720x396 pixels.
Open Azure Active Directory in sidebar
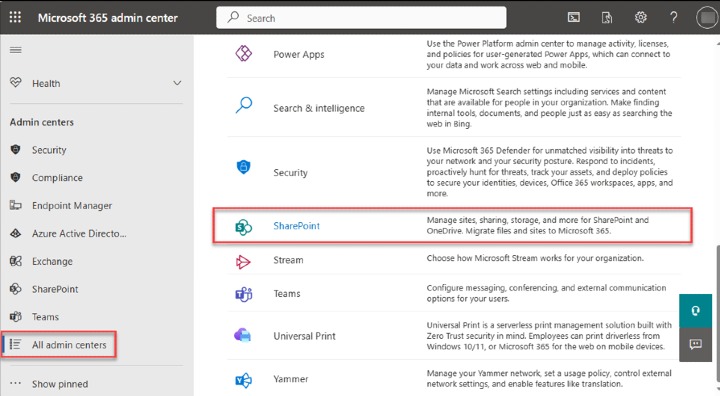pyautogui.click(x=79, y=233)
